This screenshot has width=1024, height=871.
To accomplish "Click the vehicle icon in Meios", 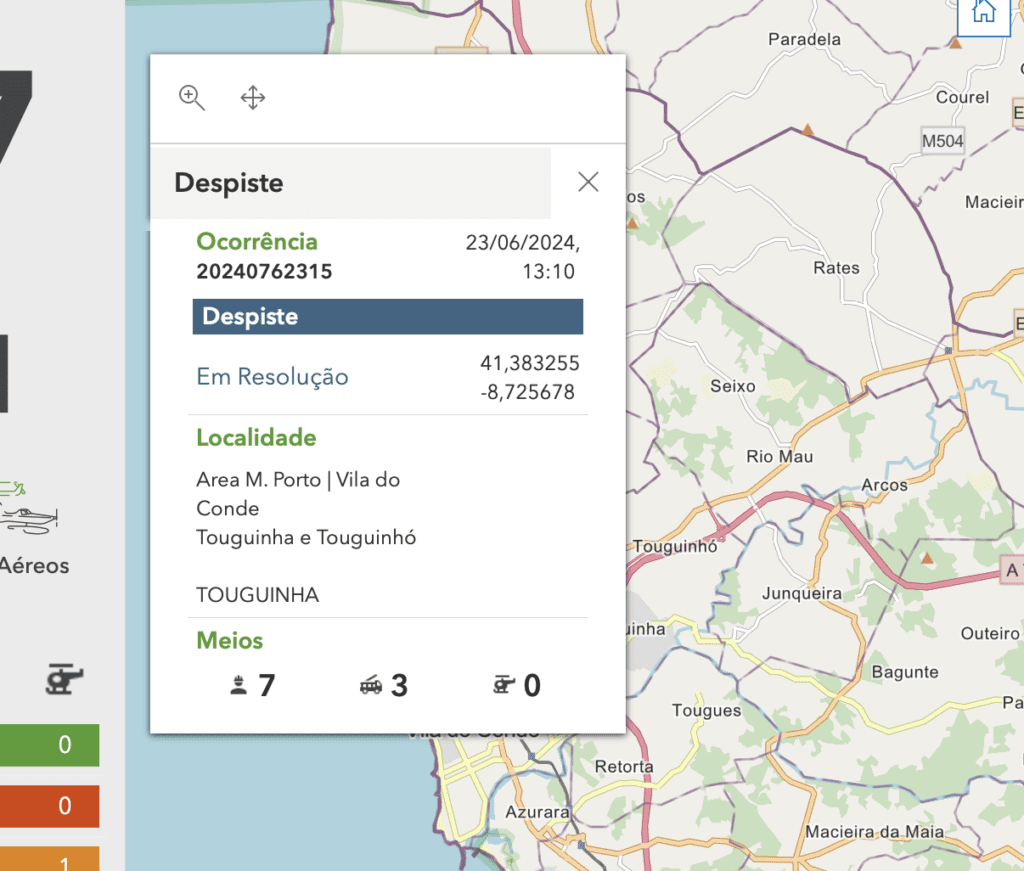I will (371, 686).
